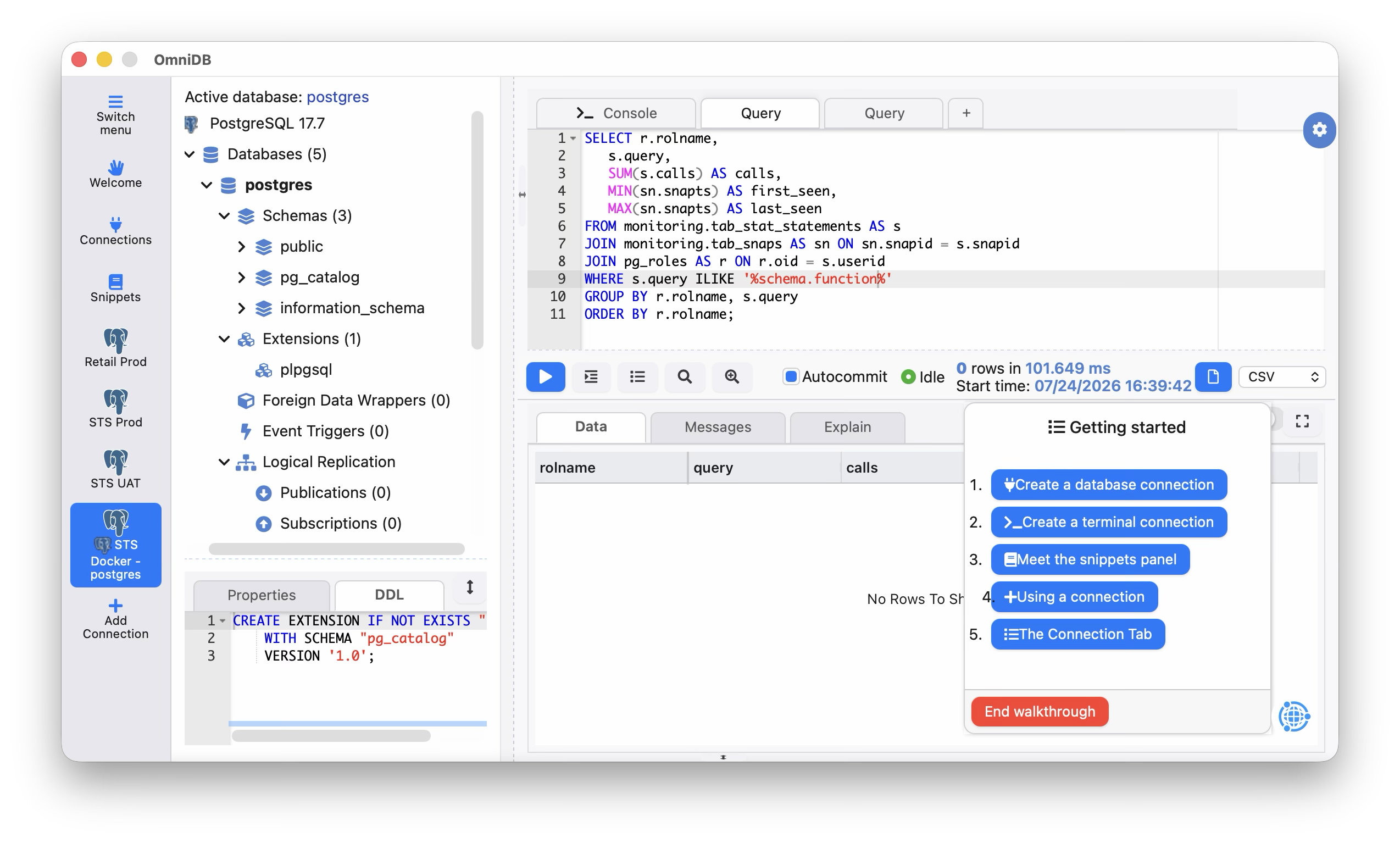Image resolution: width=1400 pixels, height=843 pixels.
Task: Click the indent SQL icon
Action: point(591,376)
